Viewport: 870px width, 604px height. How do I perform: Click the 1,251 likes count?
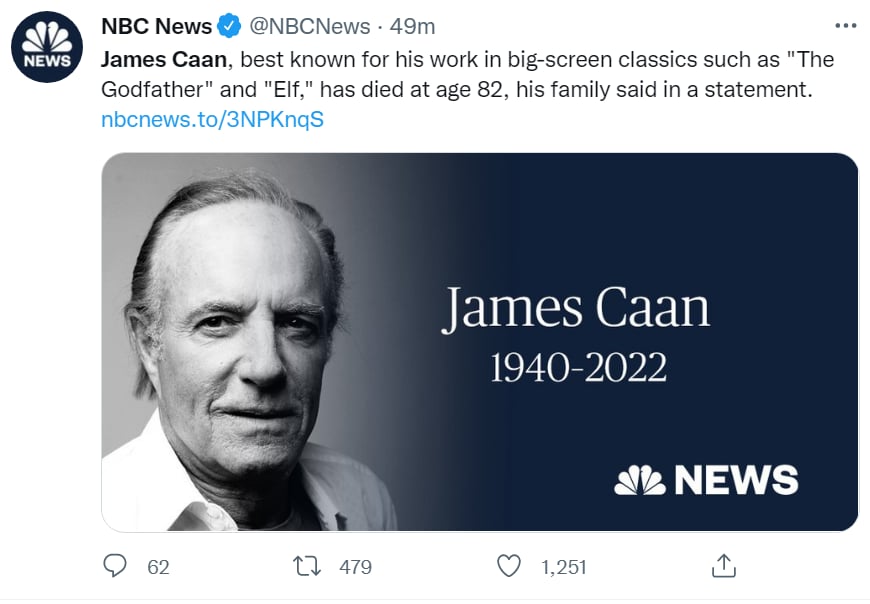(564, 567)
